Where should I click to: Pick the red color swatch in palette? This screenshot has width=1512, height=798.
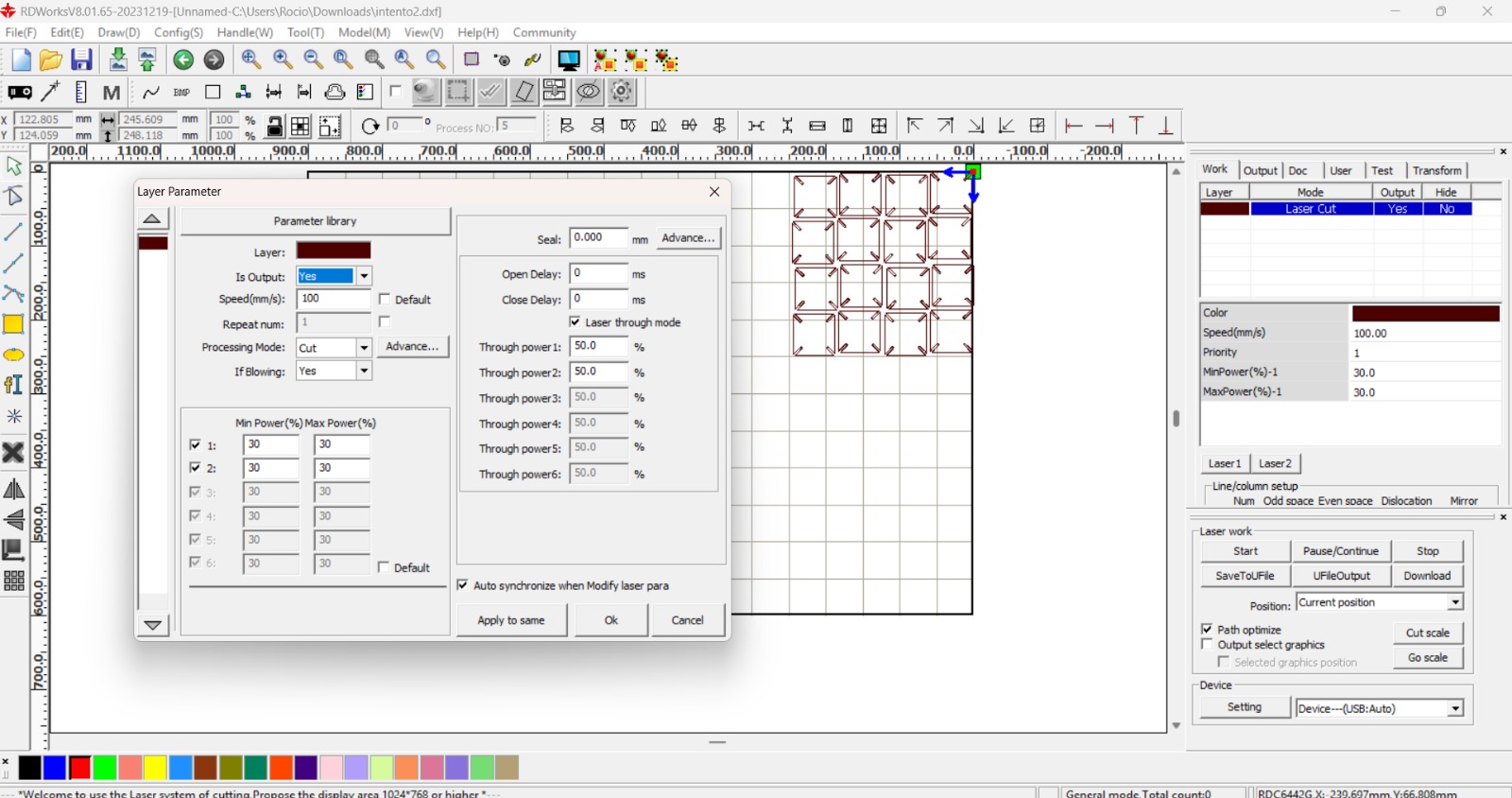(x=80, y=768)
